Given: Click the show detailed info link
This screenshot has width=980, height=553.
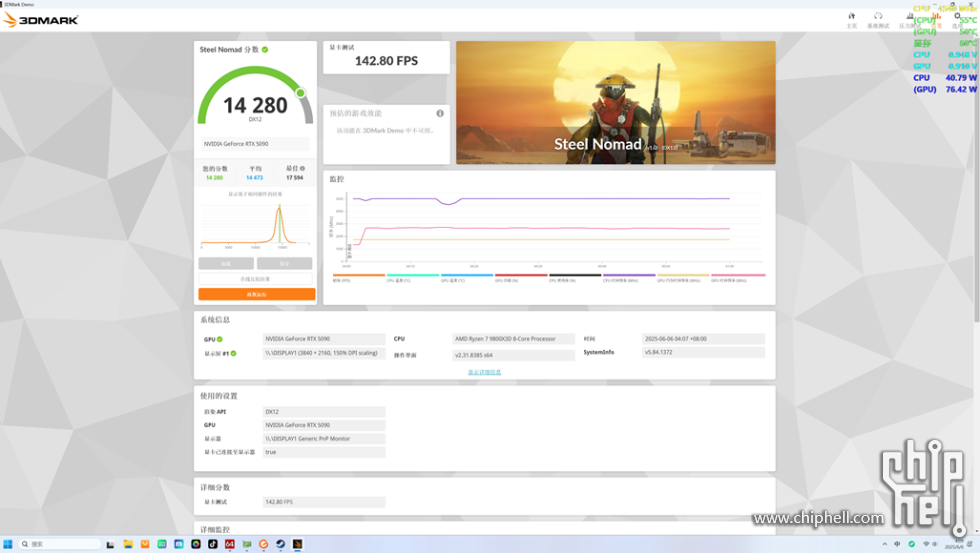Looking at the screenshot, I should (484, 372).
